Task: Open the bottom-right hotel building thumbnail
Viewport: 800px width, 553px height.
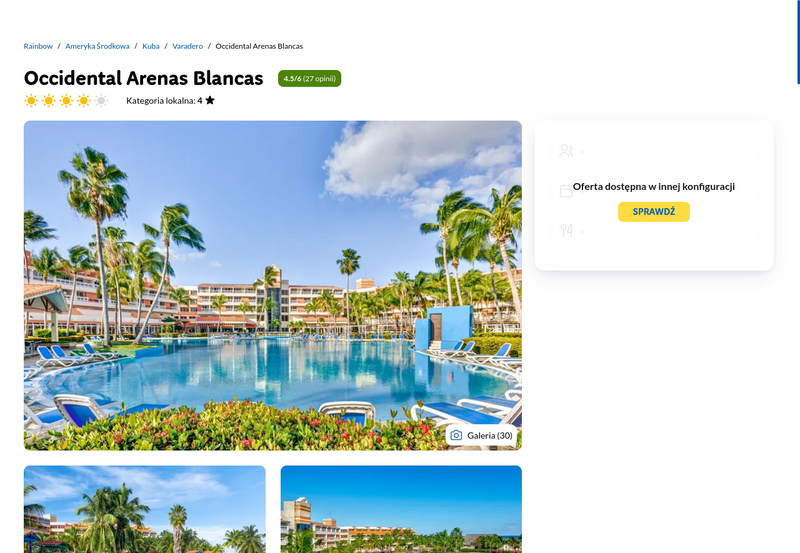Action: pyautogui.click(x=401, y=509)
